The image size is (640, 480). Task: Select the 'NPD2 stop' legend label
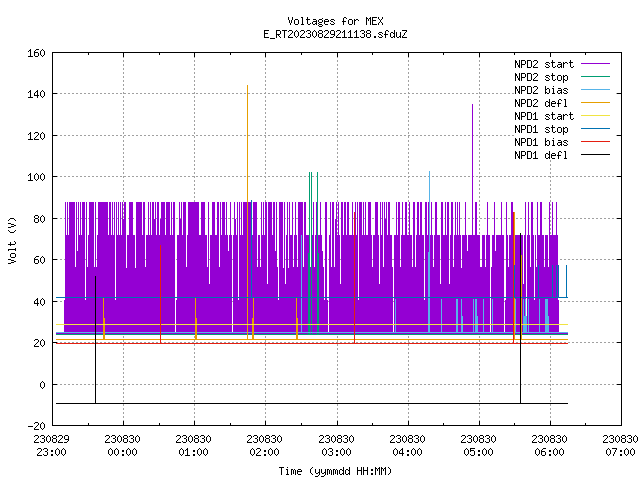[541, 77]
